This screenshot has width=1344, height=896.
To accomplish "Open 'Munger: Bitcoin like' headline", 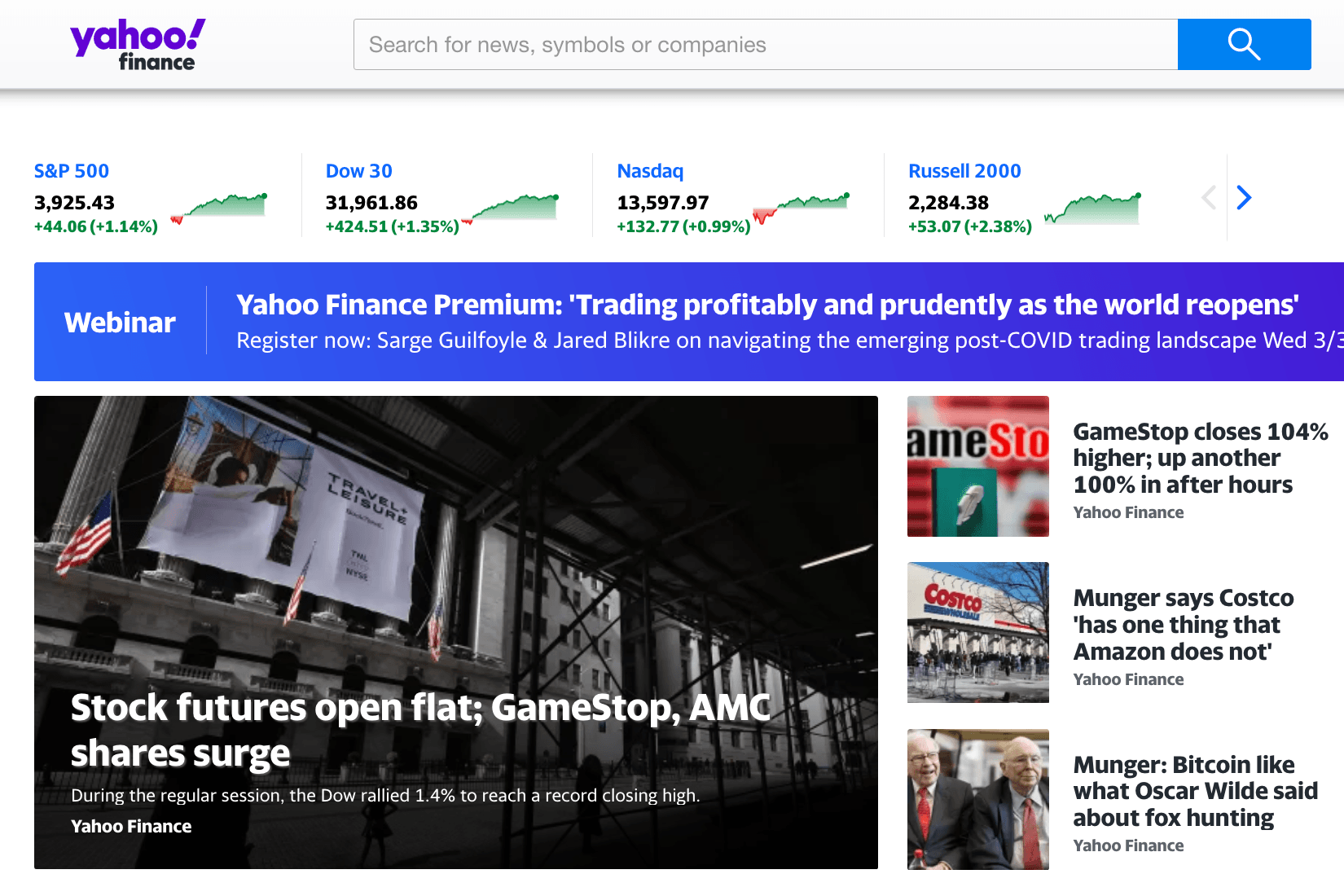I will [1195, 791].
